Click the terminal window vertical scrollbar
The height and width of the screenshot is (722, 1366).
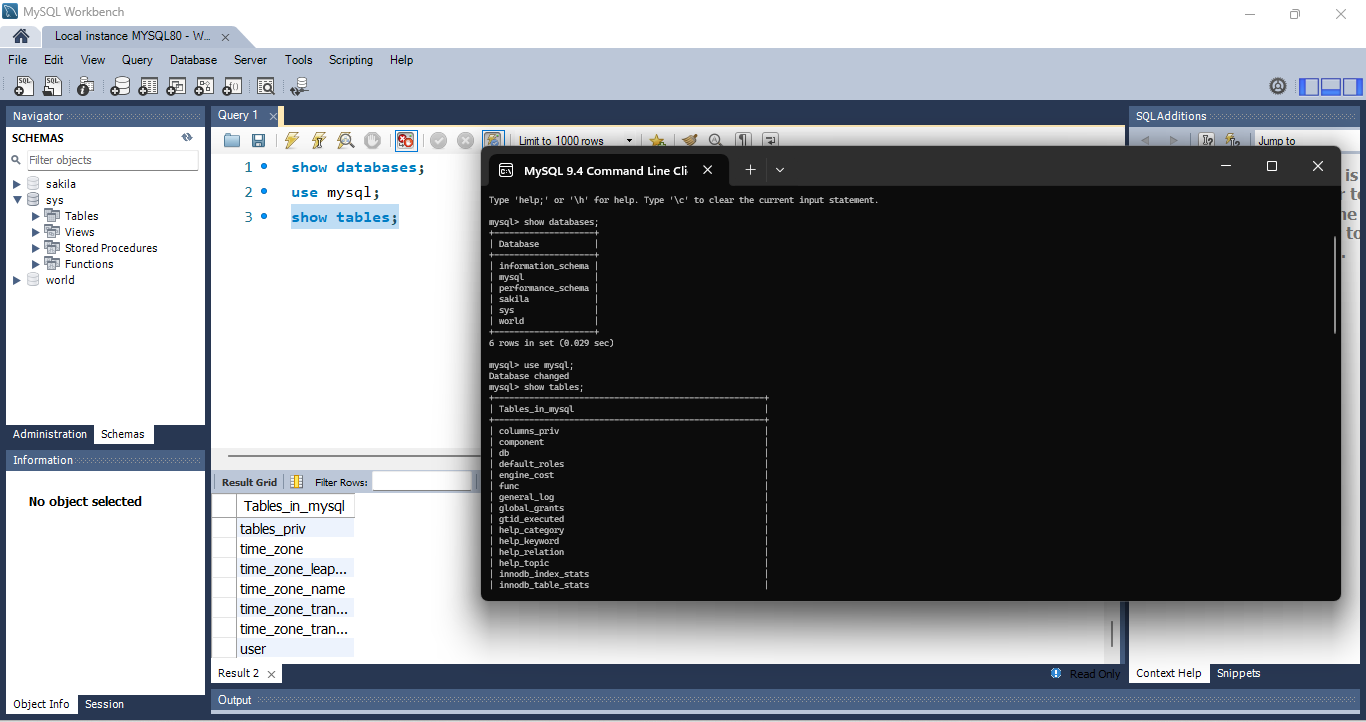1335,285
